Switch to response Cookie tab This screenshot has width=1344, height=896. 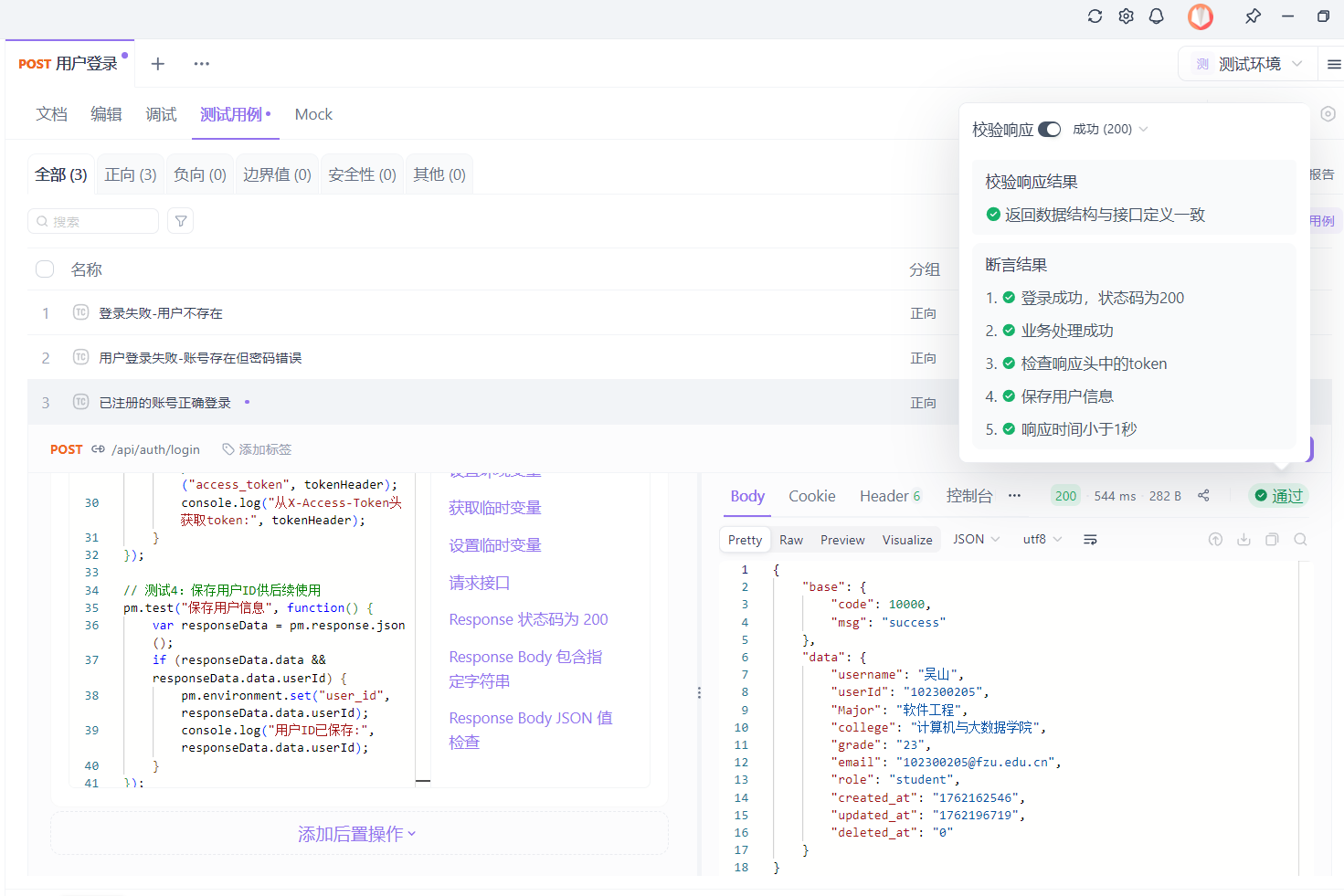[812, 496]
